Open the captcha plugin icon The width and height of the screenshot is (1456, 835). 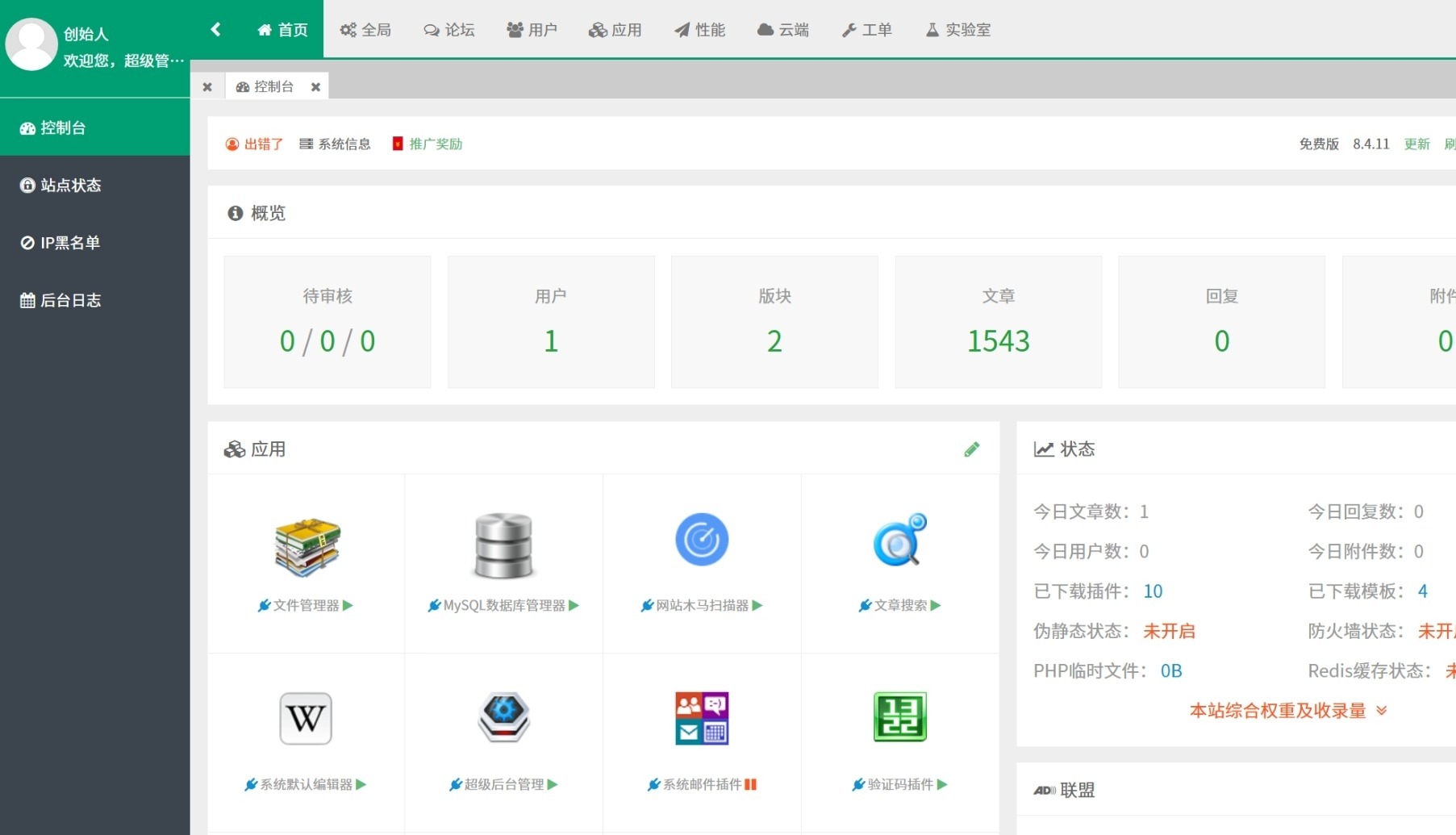(899, 716)
